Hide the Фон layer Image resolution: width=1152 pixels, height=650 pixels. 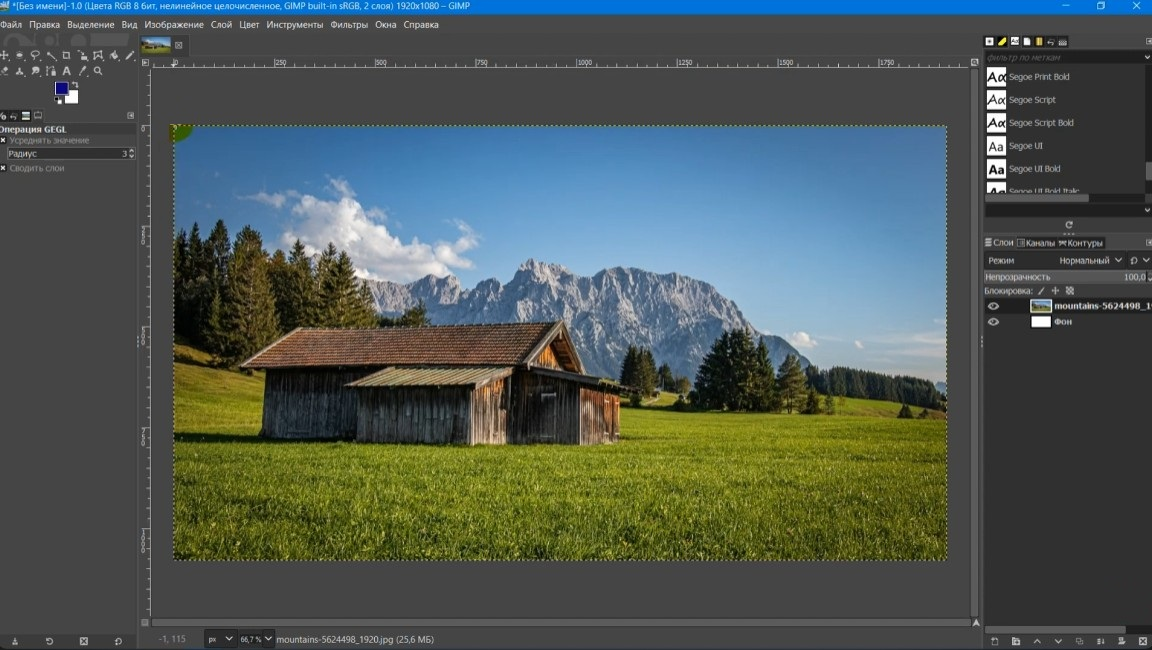click(x=993, y=322)
